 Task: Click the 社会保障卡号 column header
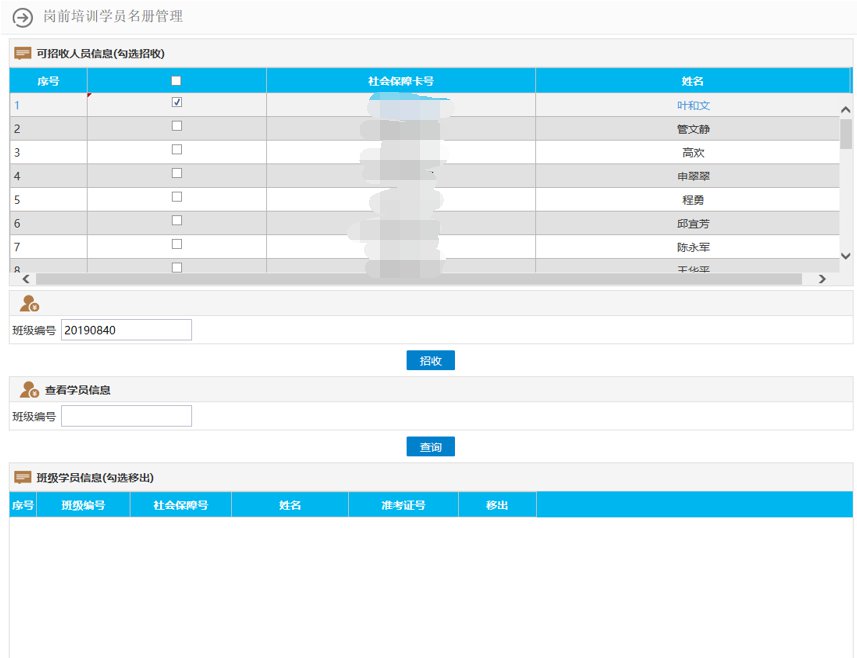401,81
